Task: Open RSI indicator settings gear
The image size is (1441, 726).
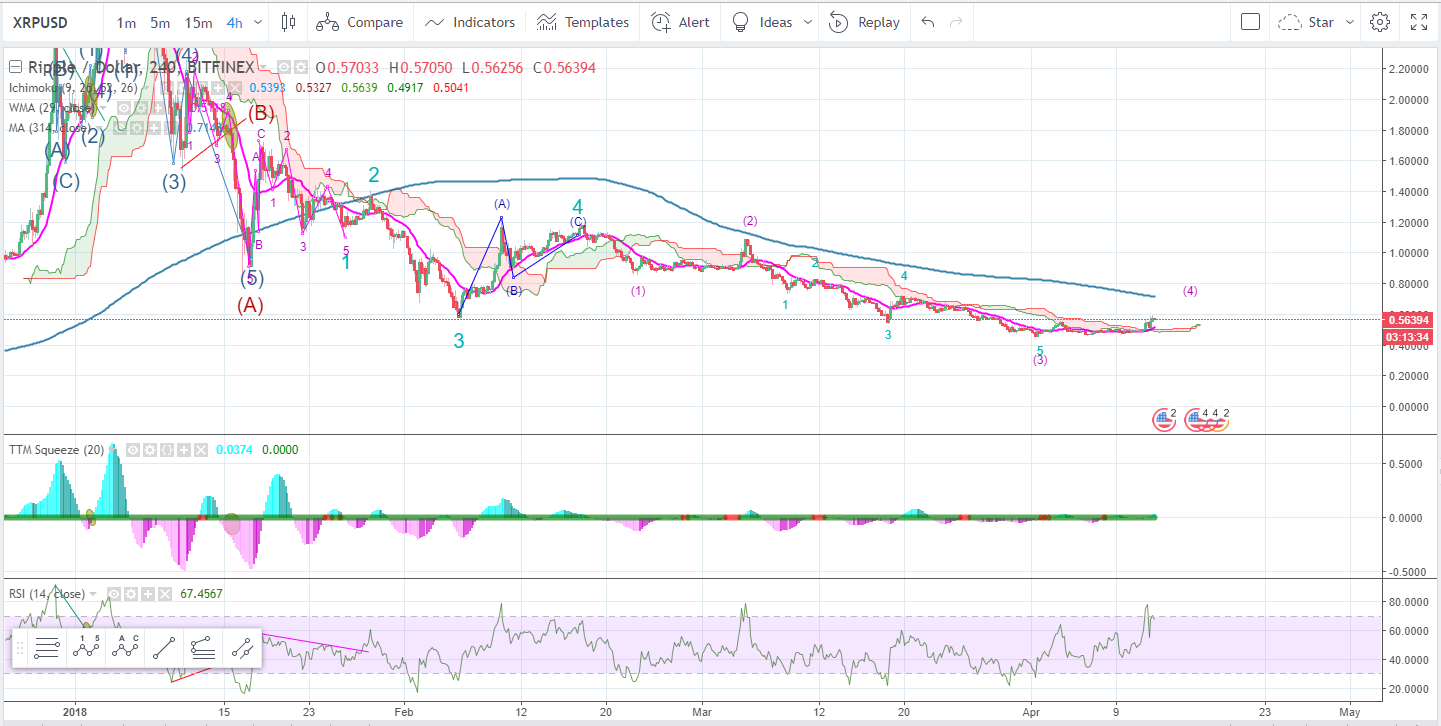Action: click(x=131, y=594)
